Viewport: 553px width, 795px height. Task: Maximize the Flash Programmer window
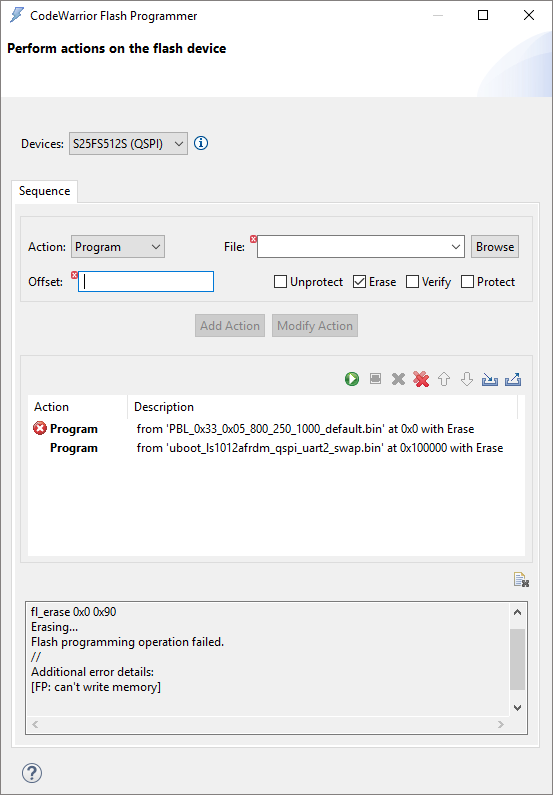483,15
